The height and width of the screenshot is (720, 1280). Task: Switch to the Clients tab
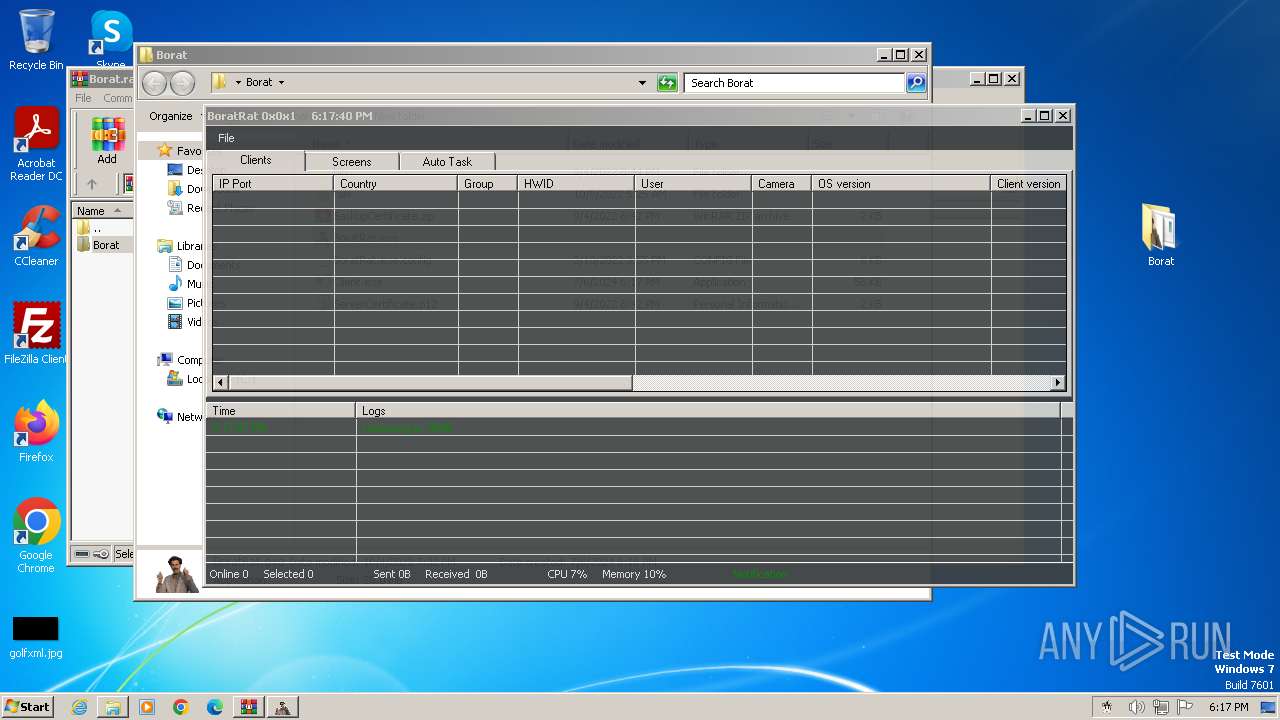255,160
